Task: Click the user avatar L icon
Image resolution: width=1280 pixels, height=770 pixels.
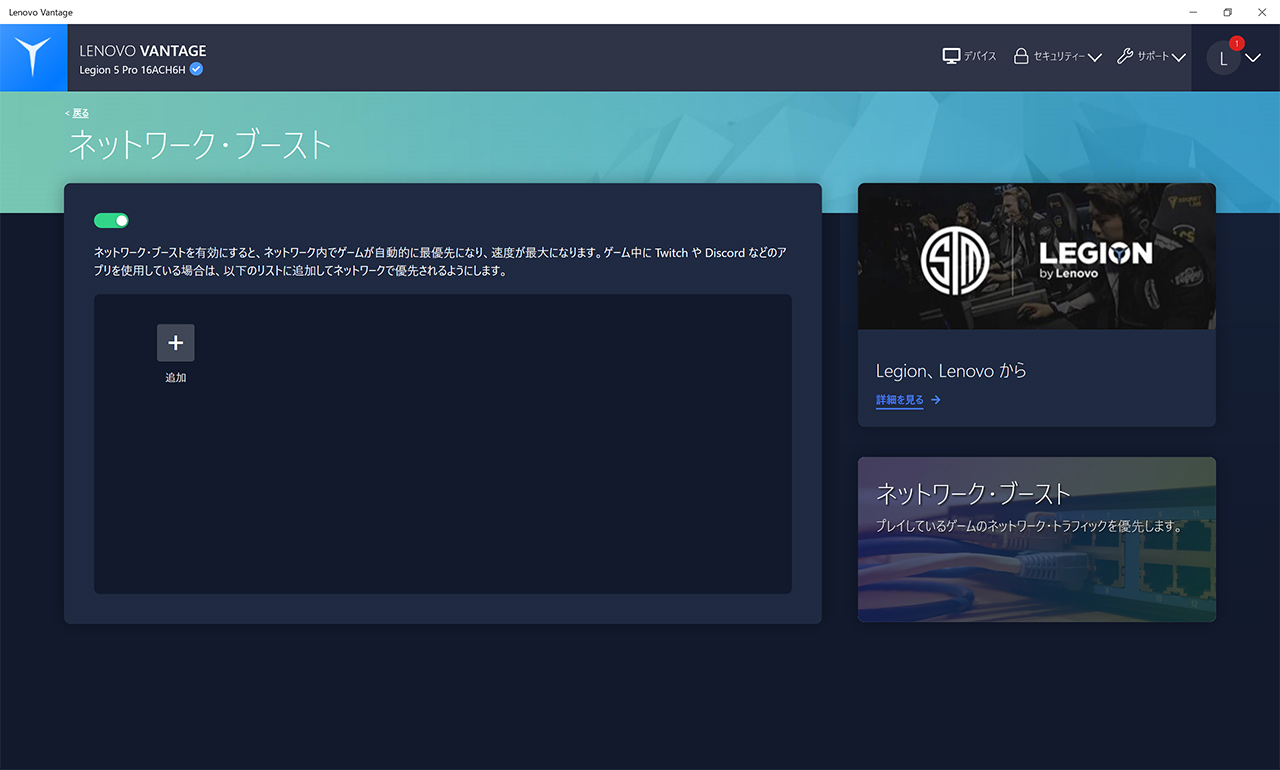Action: (1223, 58)
